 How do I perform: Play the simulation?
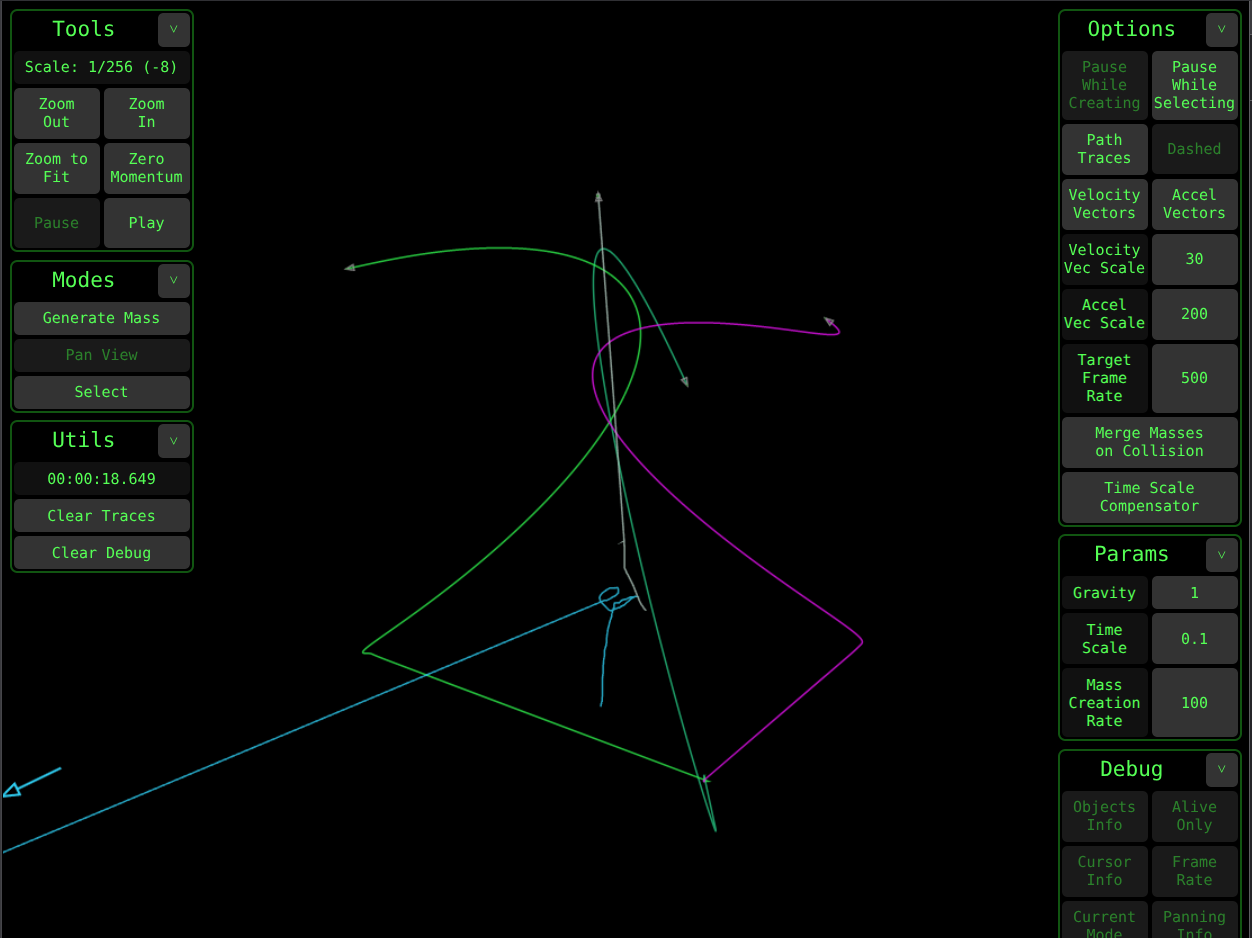click(x=147, y=223)
